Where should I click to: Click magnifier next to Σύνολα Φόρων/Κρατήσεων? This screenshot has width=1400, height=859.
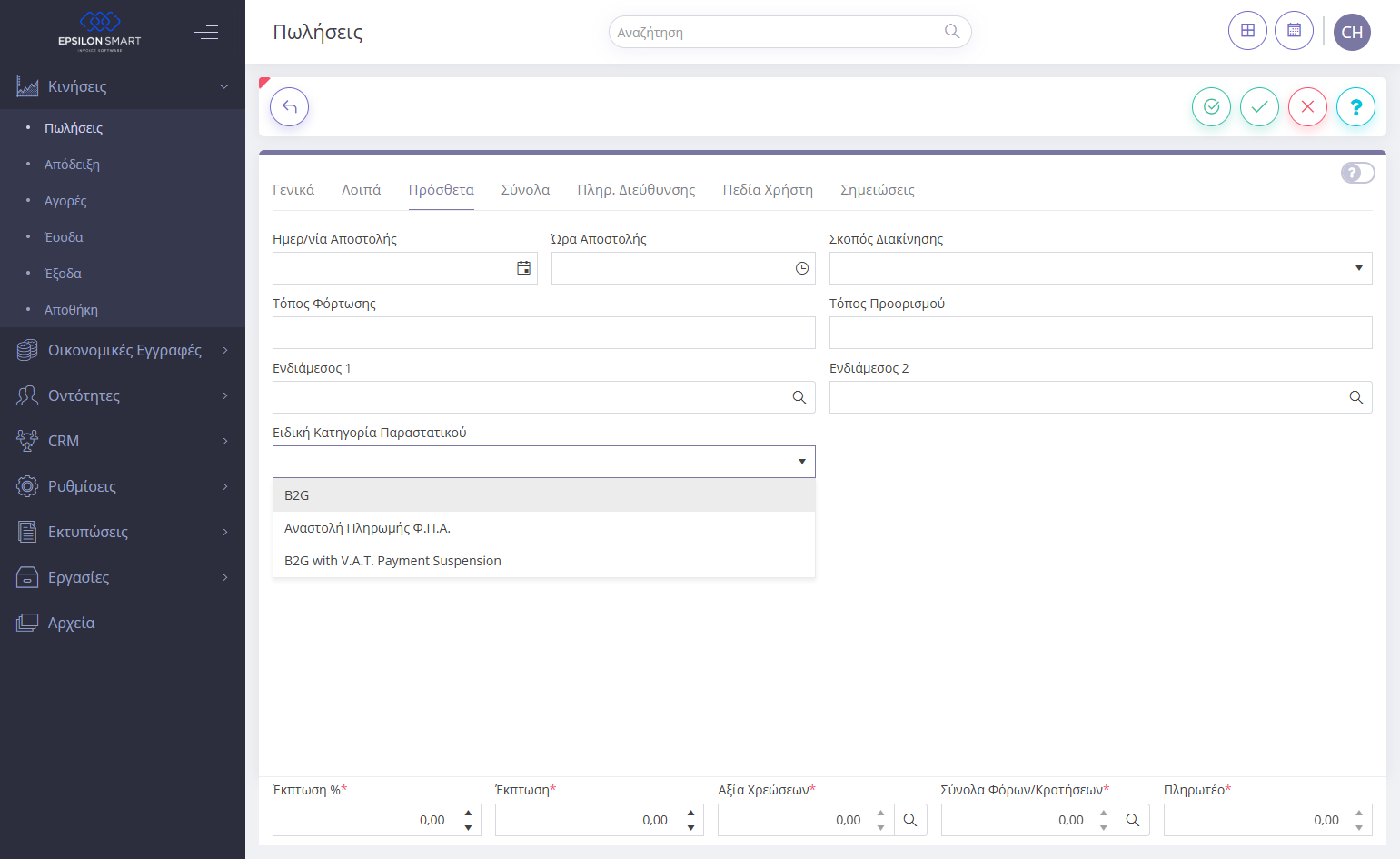pos(1132,820)
